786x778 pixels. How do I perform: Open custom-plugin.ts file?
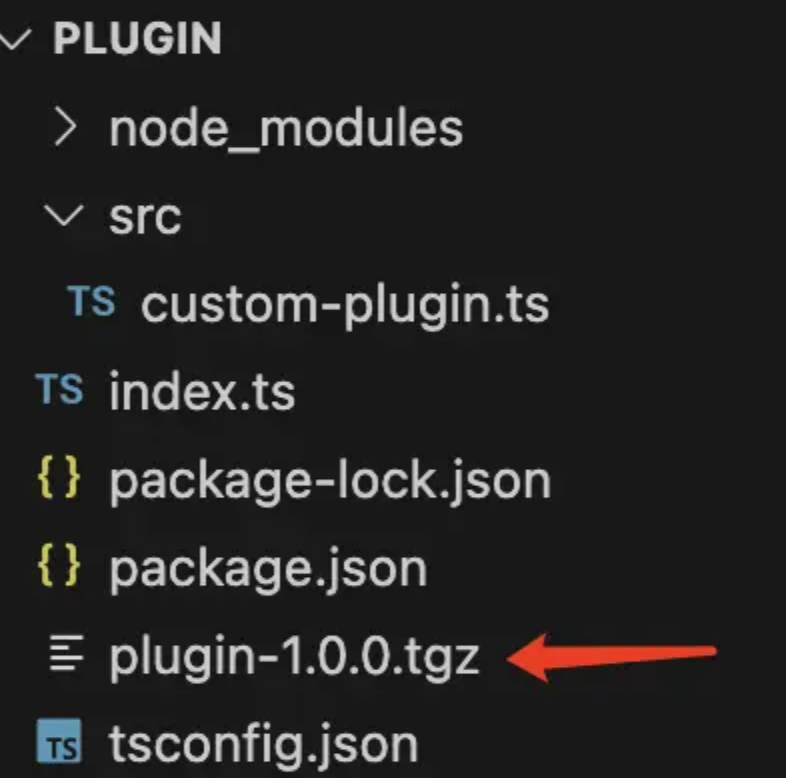pos(345,305)
